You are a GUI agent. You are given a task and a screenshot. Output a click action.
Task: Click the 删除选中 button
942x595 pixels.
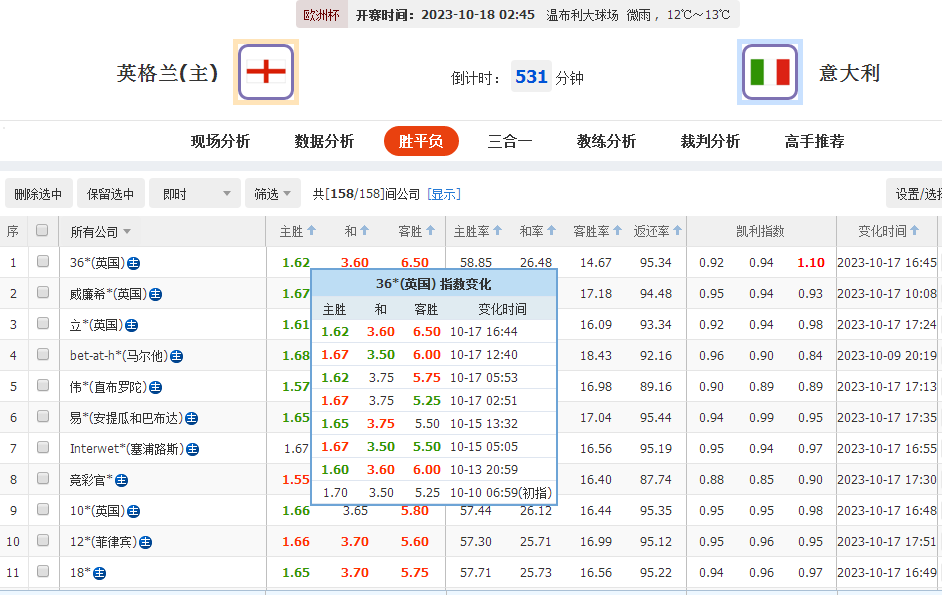click(x=38, y=194)
